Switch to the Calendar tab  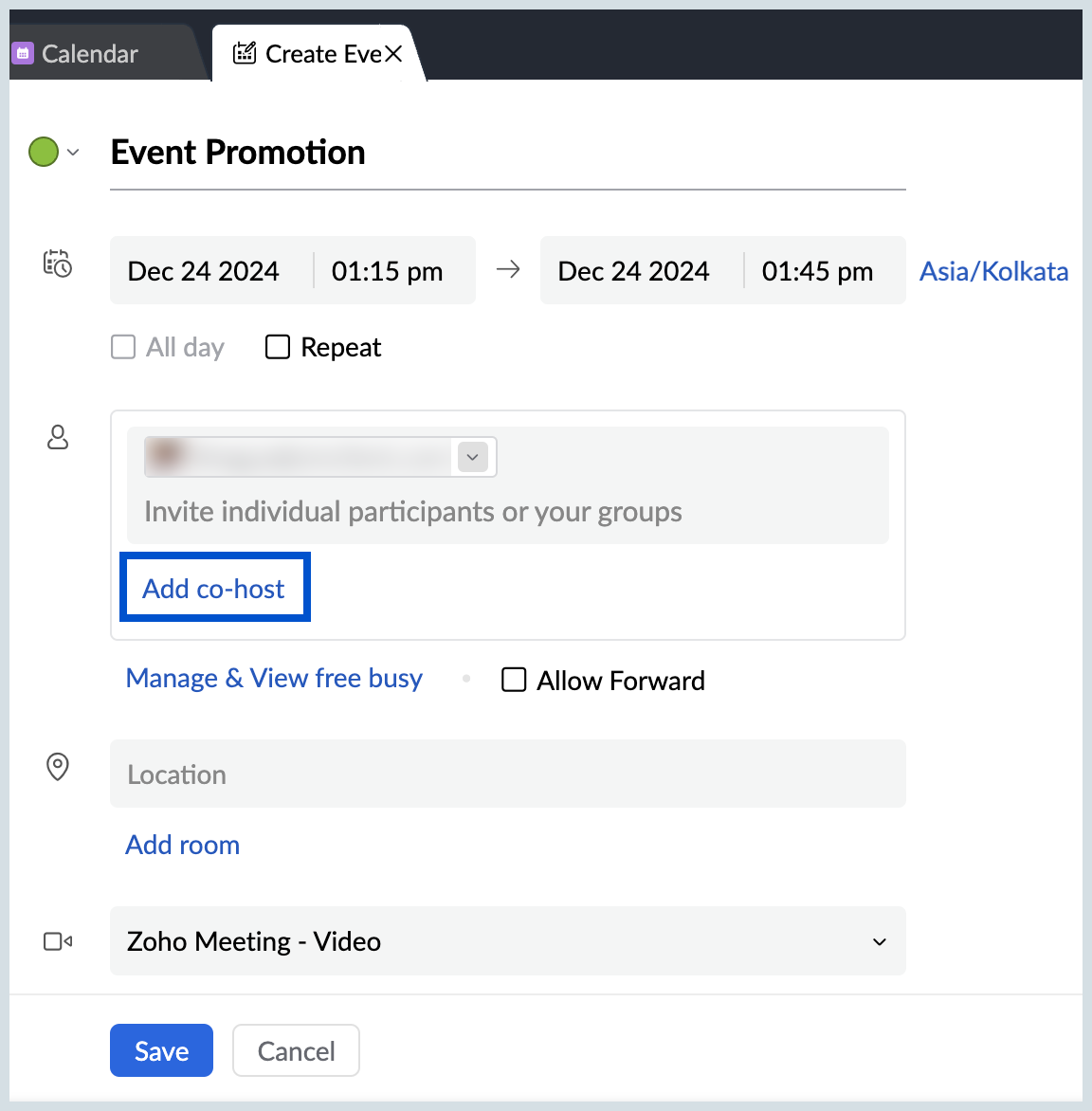tap(90, 53)
